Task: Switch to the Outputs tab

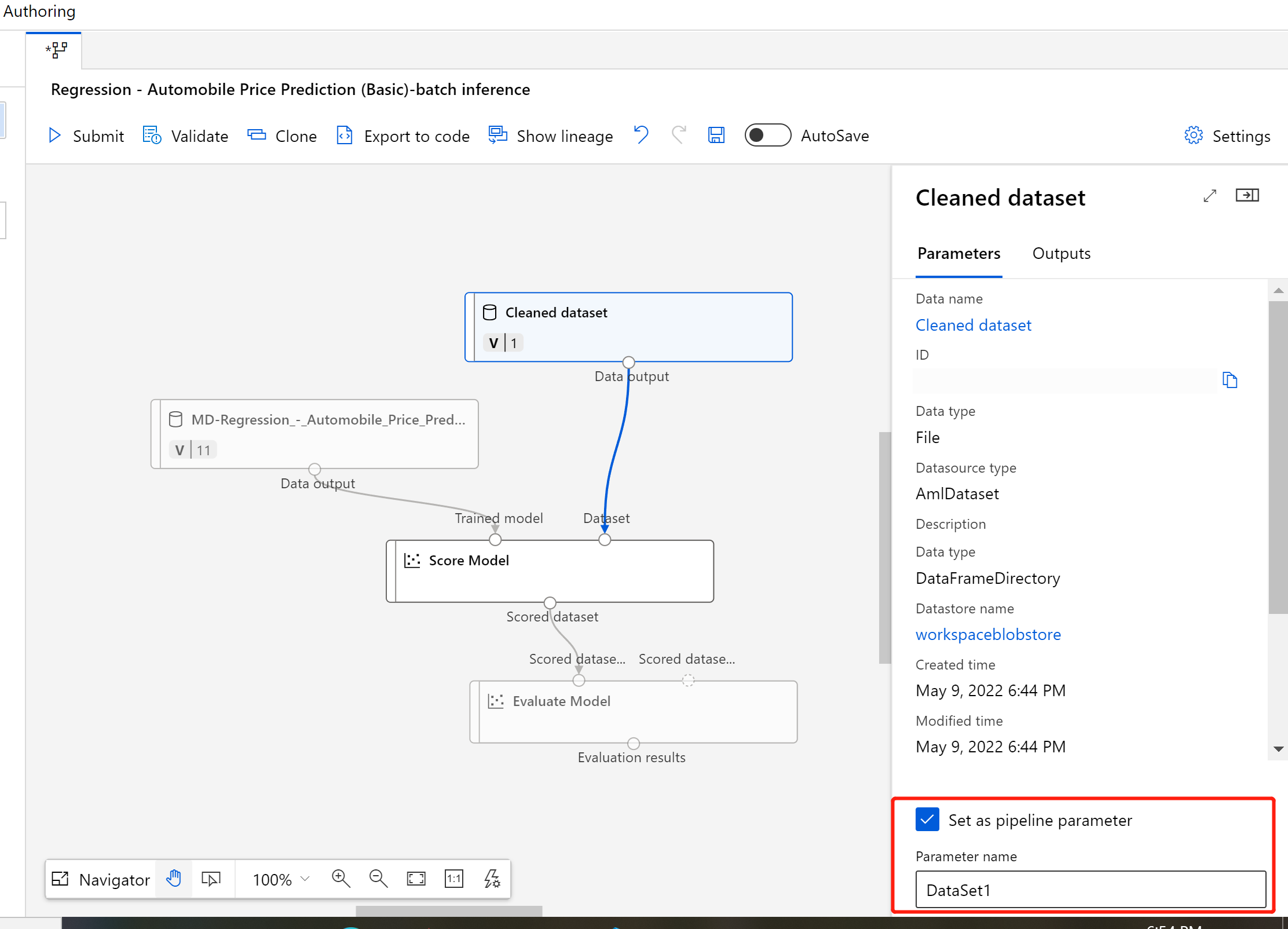Action: pos(1061,254)
